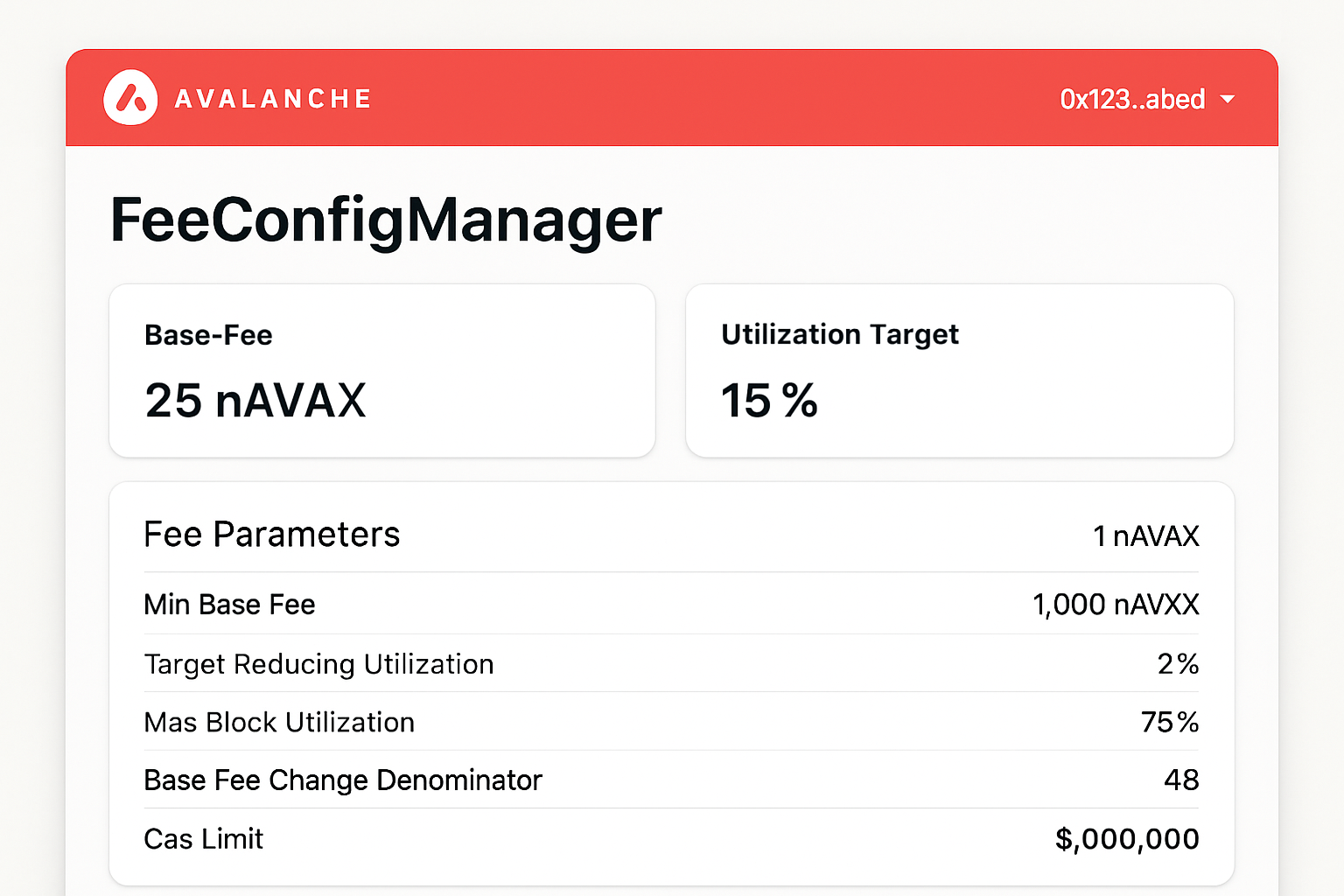
Task: Select the 1 nAVAX value
Action: pos(1146,535)
